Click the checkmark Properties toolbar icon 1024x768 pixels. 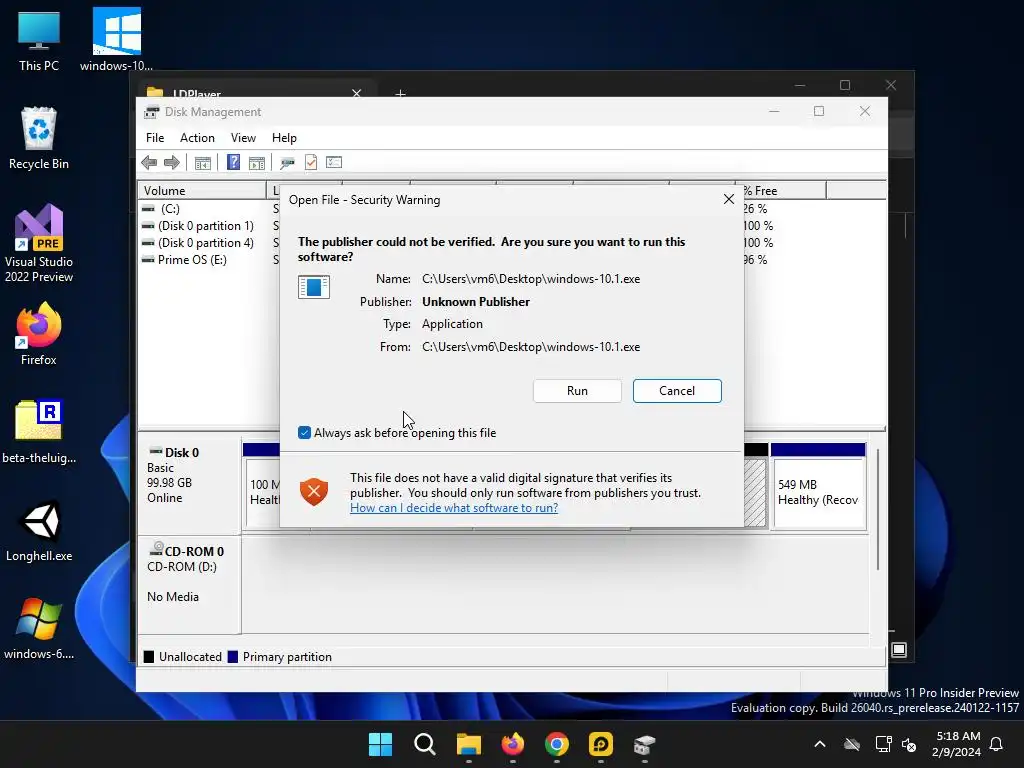click(311, 163)
